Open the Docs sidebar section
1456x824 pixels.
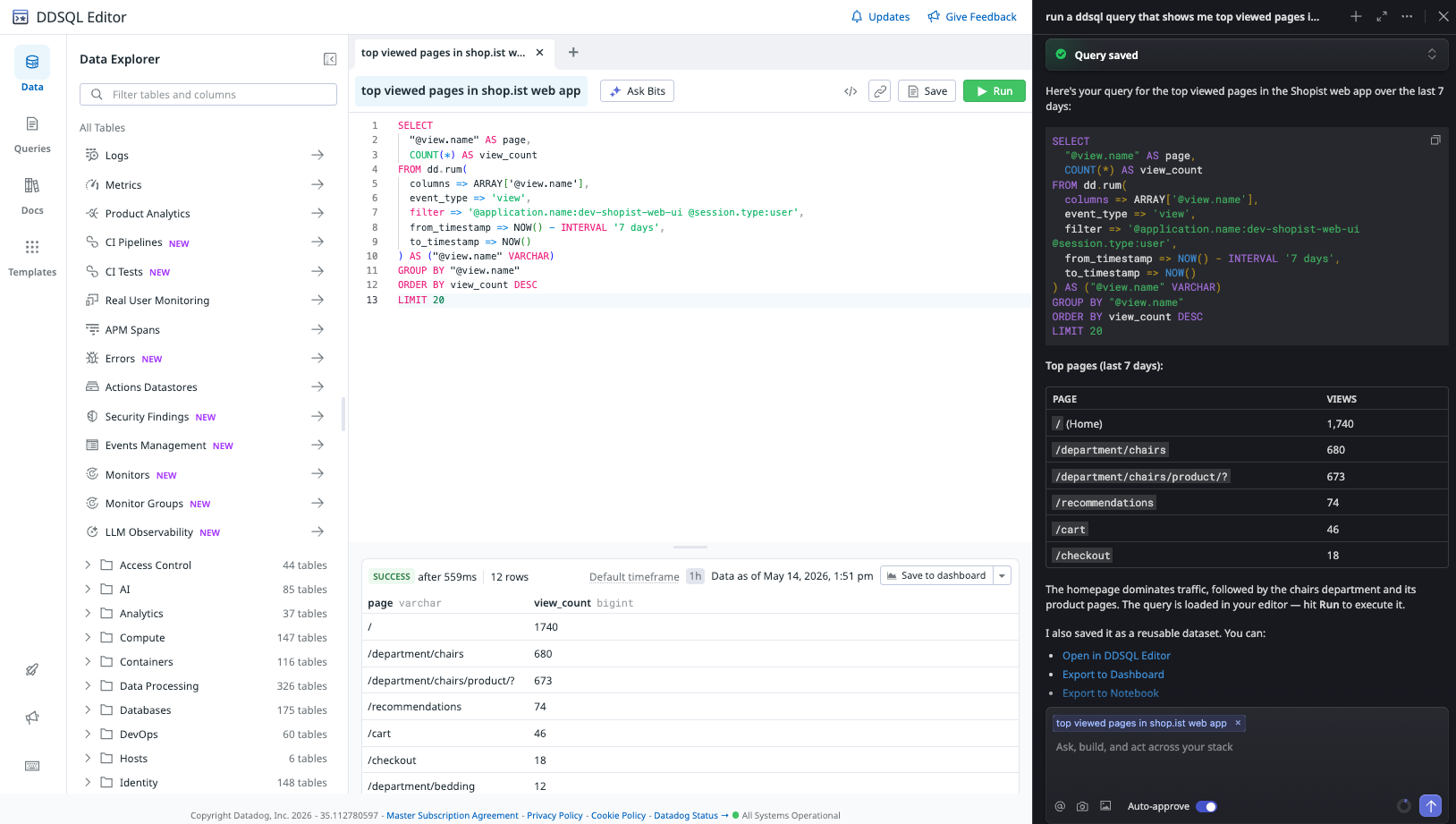click(x=32, y=194)
